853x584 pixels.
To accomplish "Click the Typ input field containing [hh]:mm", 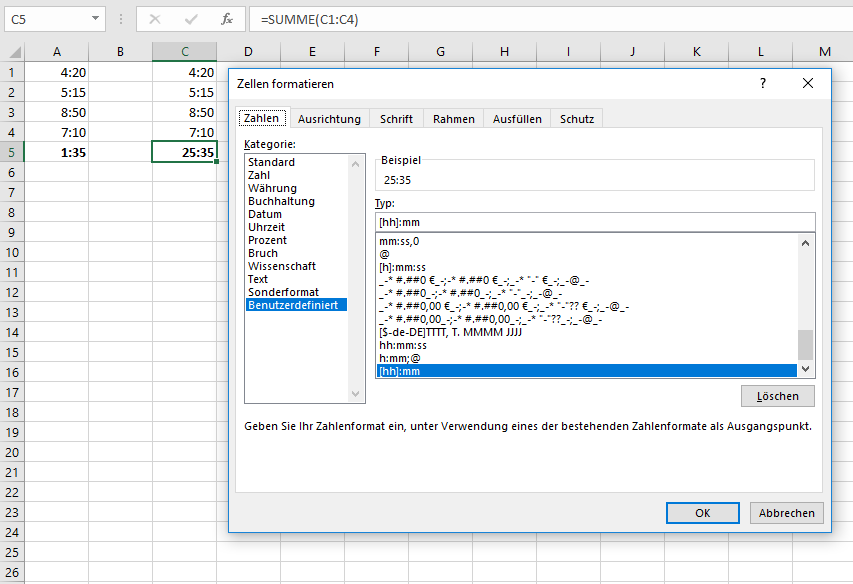I will (595, 222).
